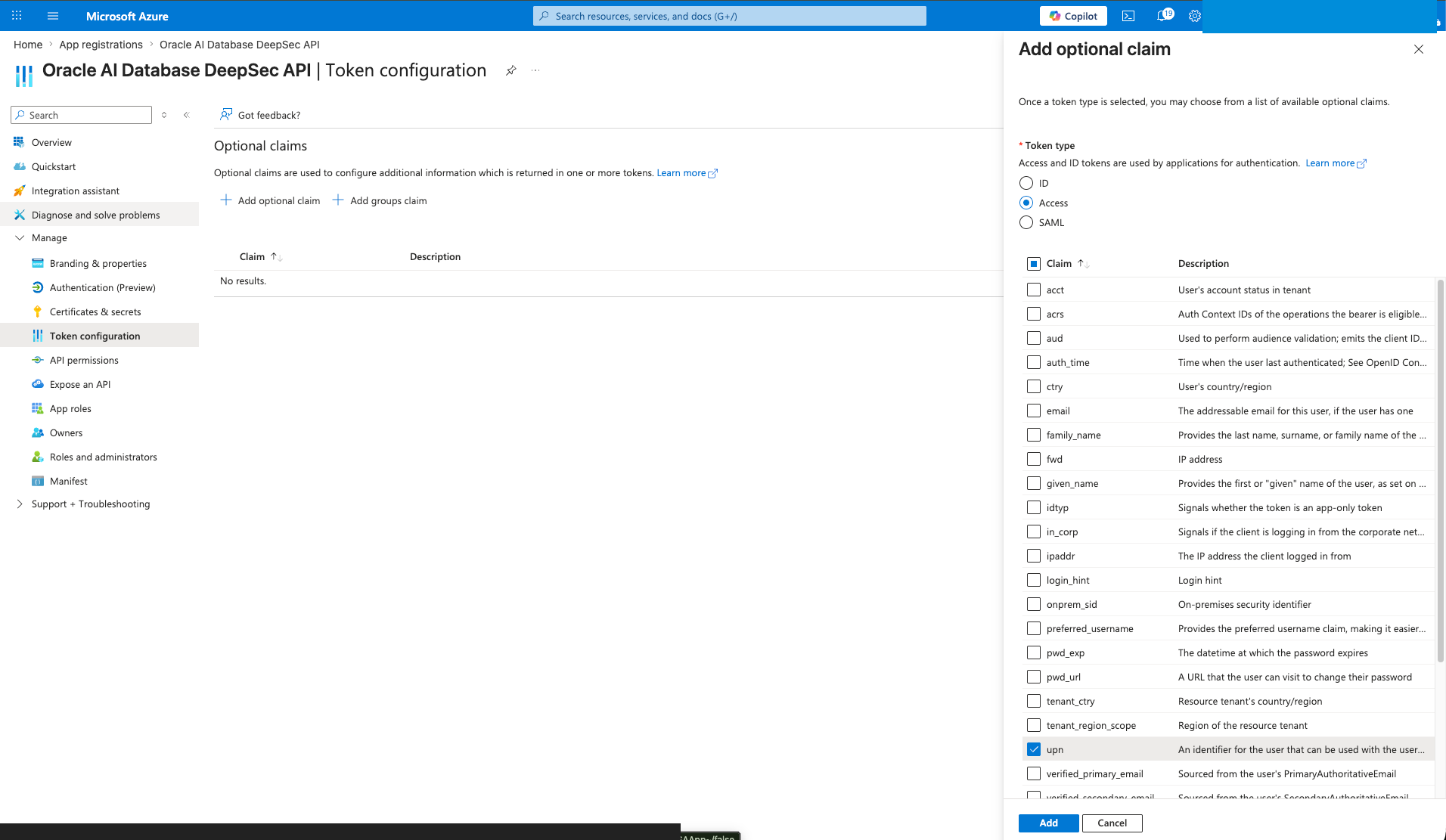Expand Support + Troubleshooting section

[x=20, y=504]
